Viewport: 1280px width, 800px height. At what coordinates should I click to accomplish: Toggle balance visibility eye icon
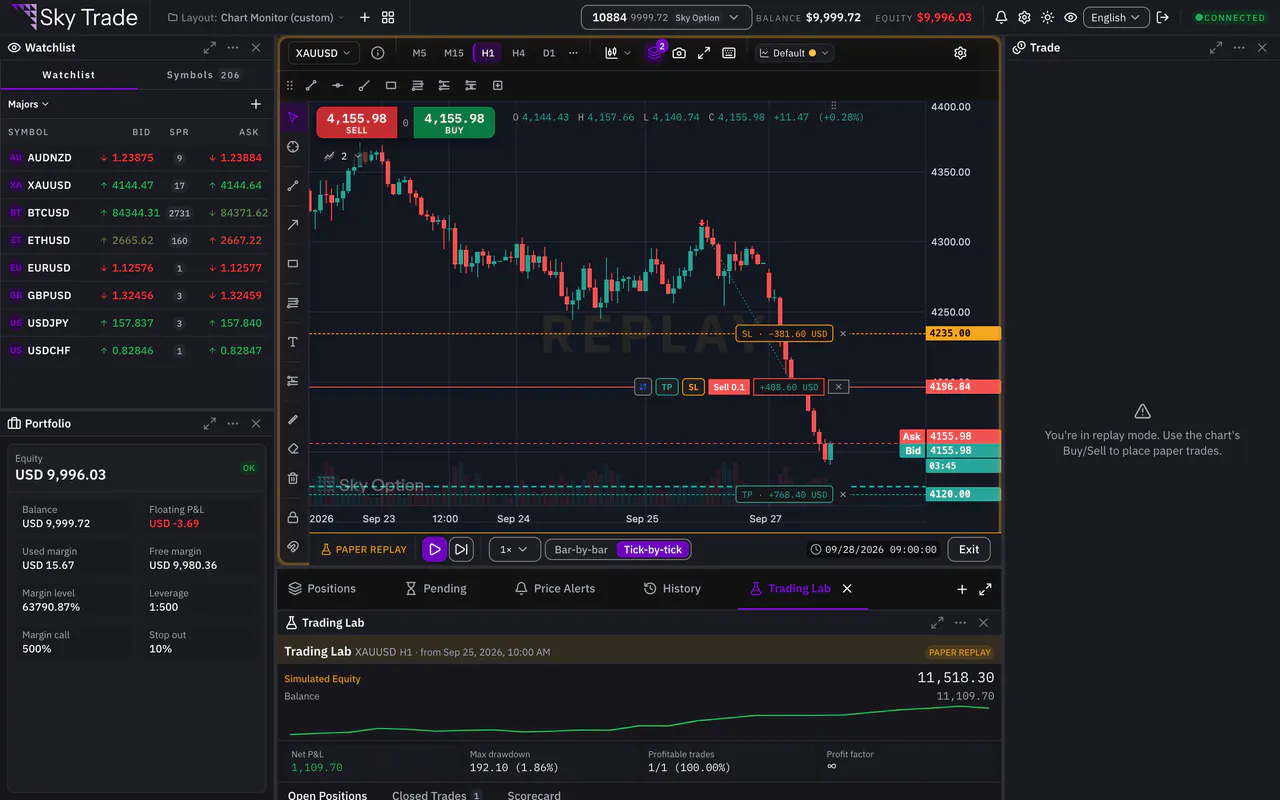coord(1071,17)
